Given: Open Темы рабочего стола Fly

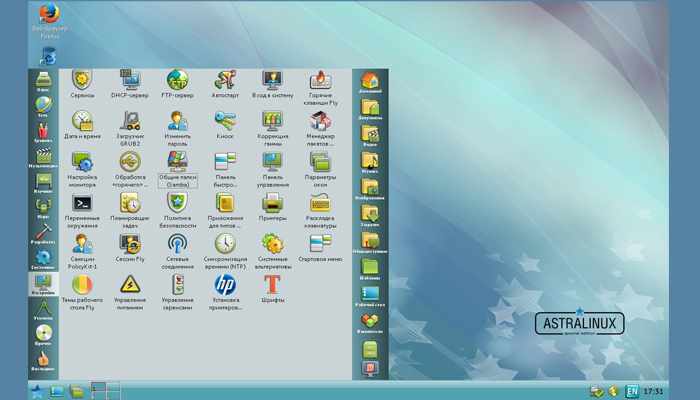Looking at the screenshot, I should point(82,292).
